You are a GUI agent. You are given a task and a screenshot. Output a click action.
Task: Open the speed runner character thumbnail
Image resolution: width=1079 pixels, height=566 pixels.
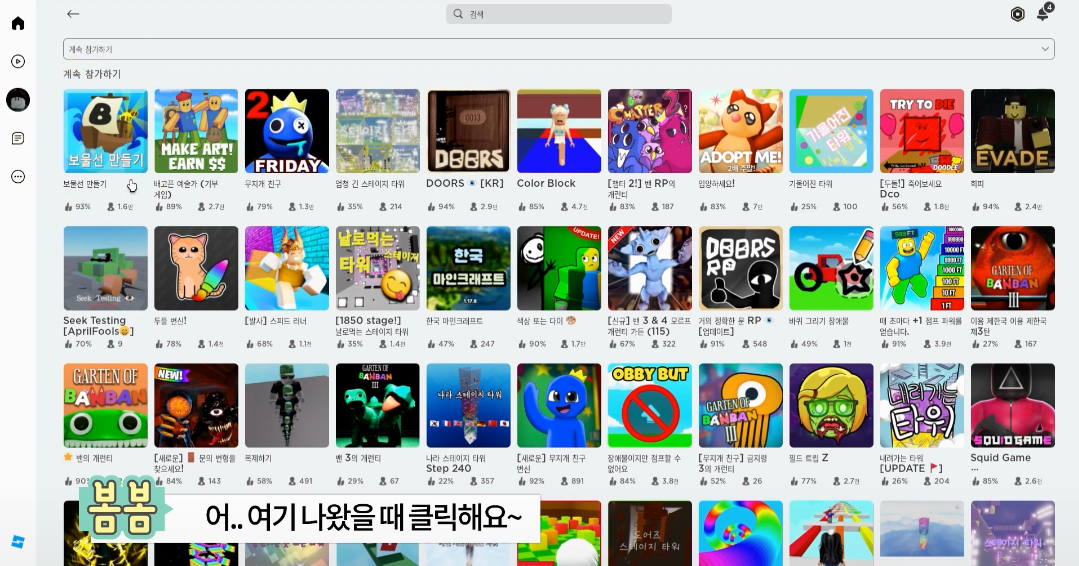(x=287, y=268)
